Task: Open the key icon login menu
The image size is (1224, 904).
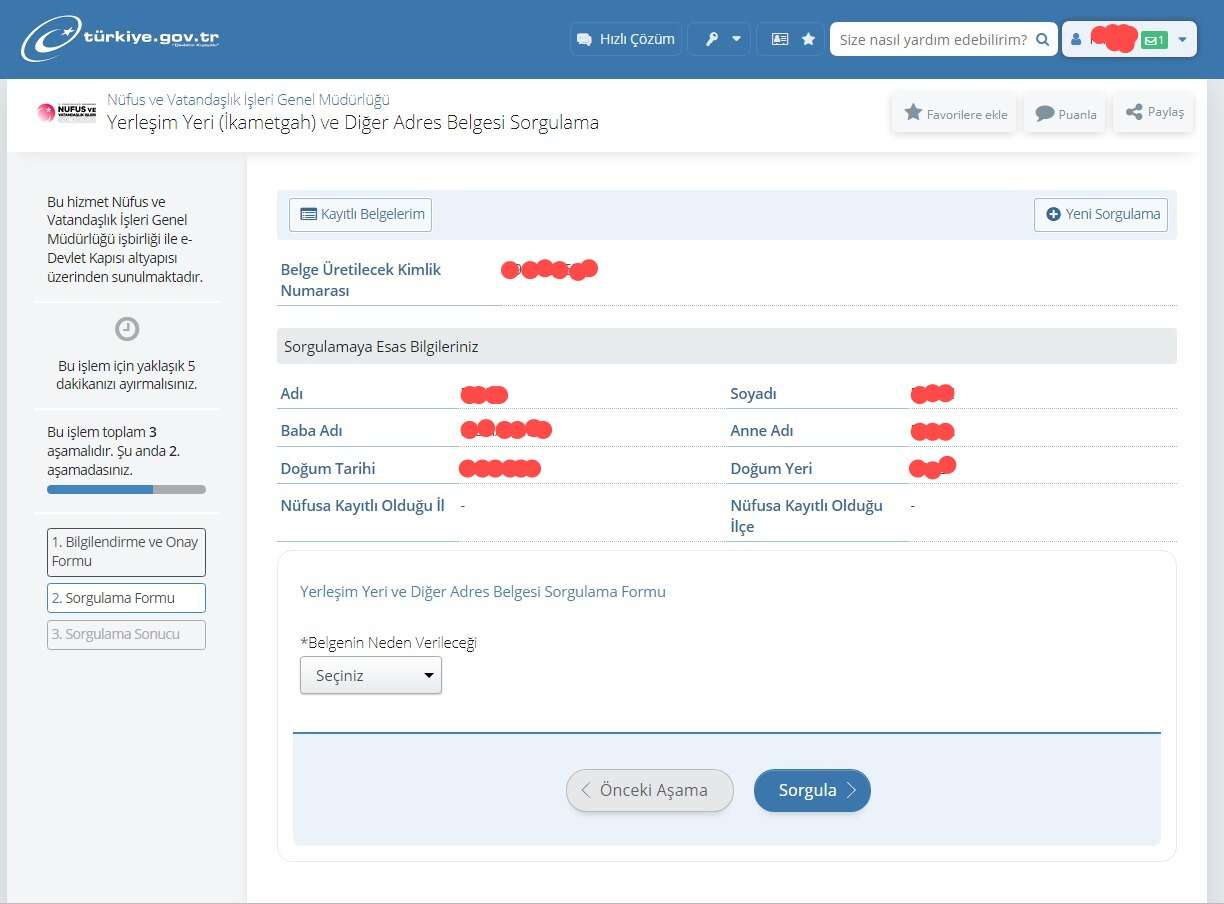Action: point(721,39)
